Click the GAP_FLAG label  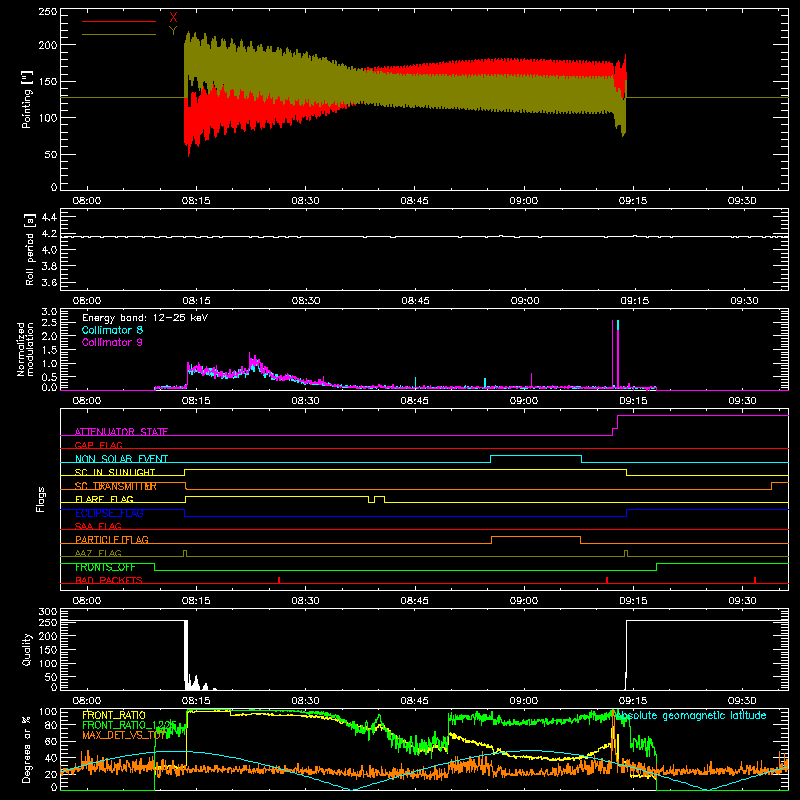click(98, 445)
